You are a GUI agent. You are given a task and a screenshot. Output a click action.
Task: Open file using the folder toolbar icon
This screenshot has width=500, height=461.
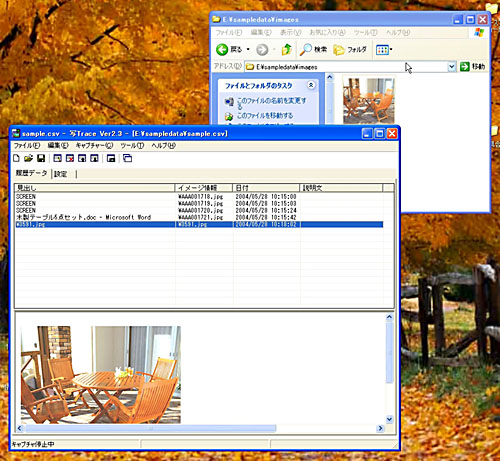[x=28, y=158]
